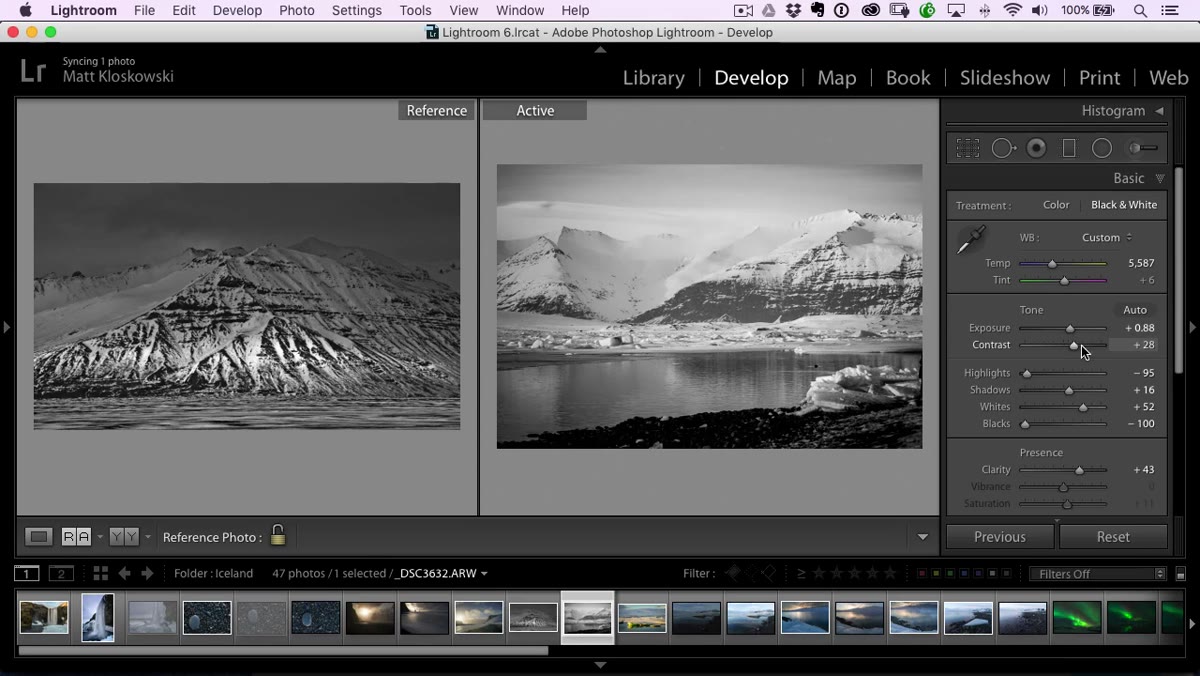Open the Print module
1200x676 pixels.
click(x=1099, y=77)
